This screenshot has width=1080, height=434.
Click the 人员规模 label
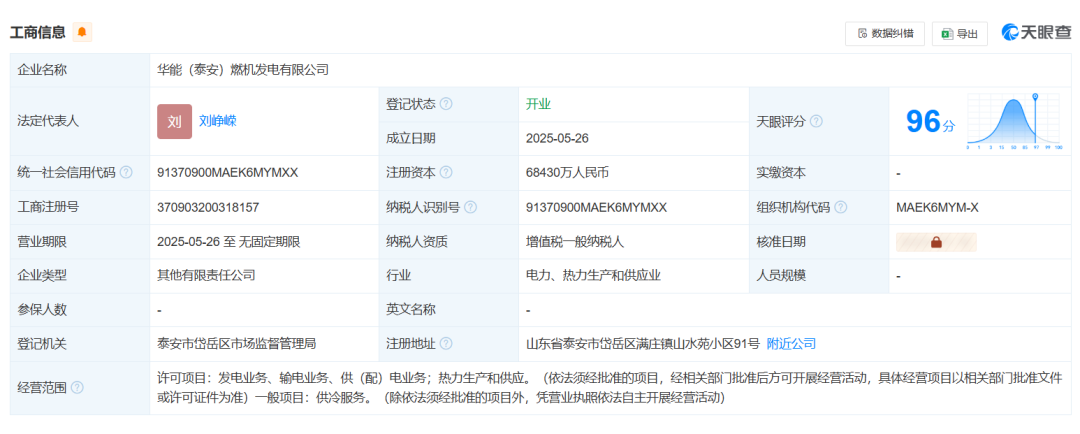tap(781, 276)
